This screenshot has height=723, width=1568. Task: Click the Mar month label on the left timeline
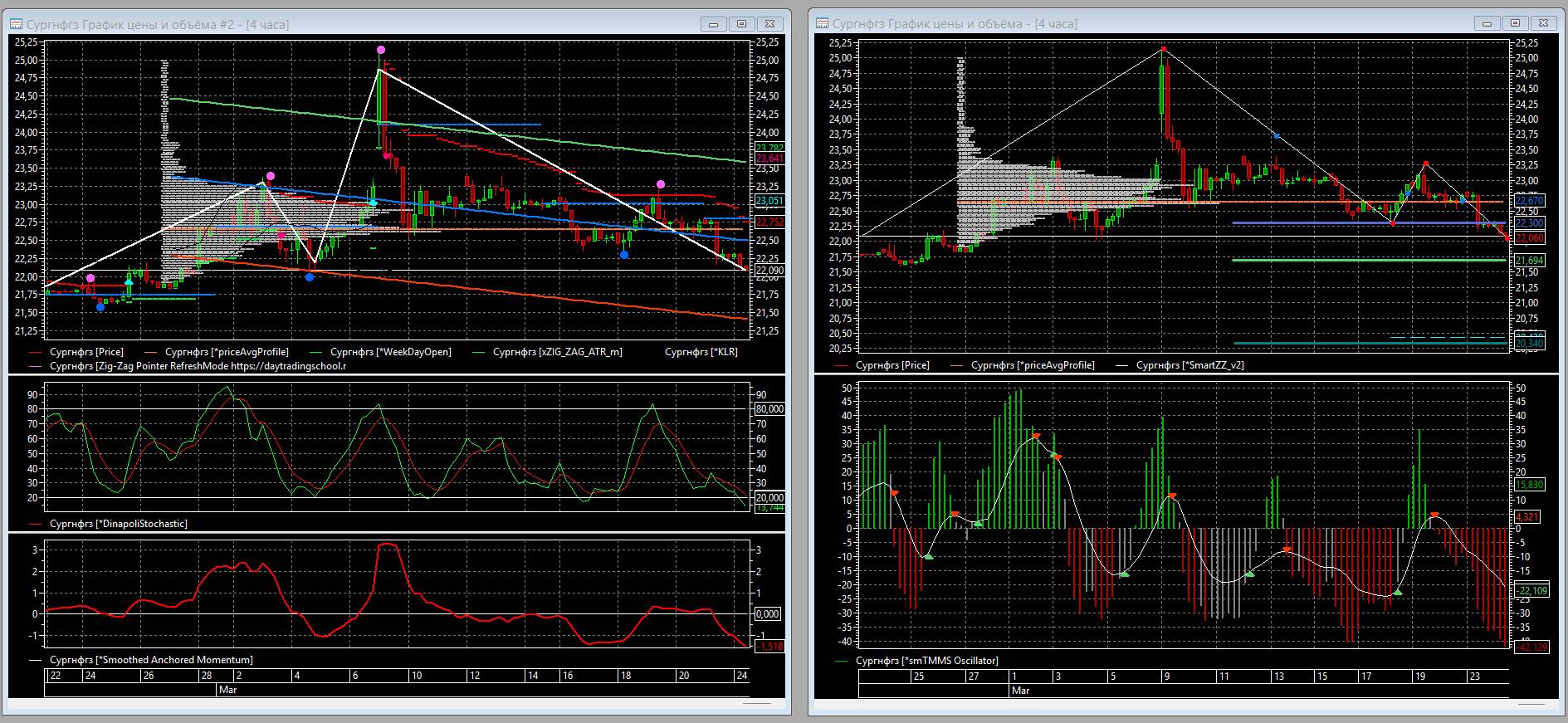pos(227,690)
